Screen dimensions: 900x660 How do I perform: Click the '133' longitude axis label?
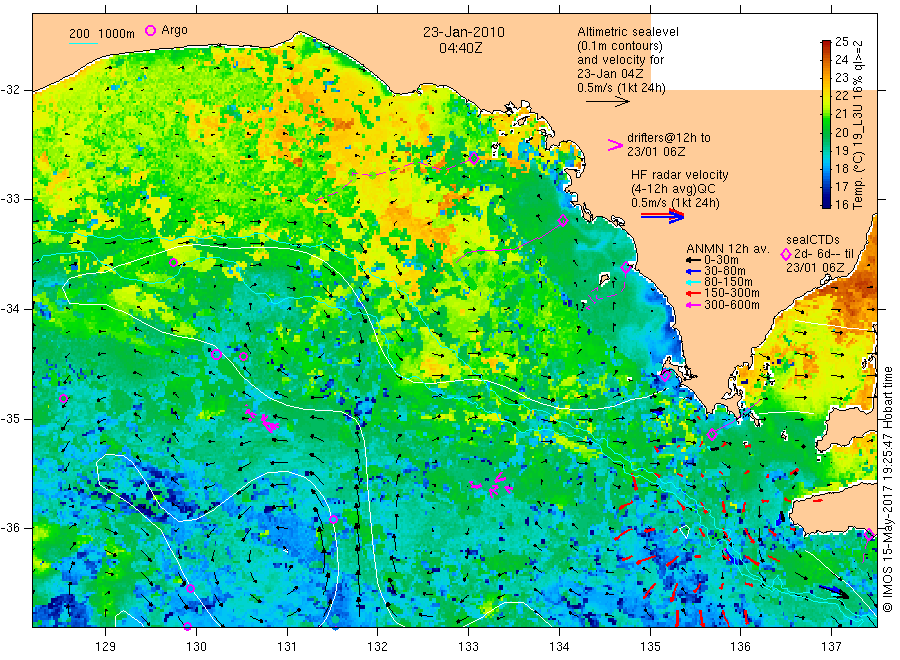tap(468, 647)
